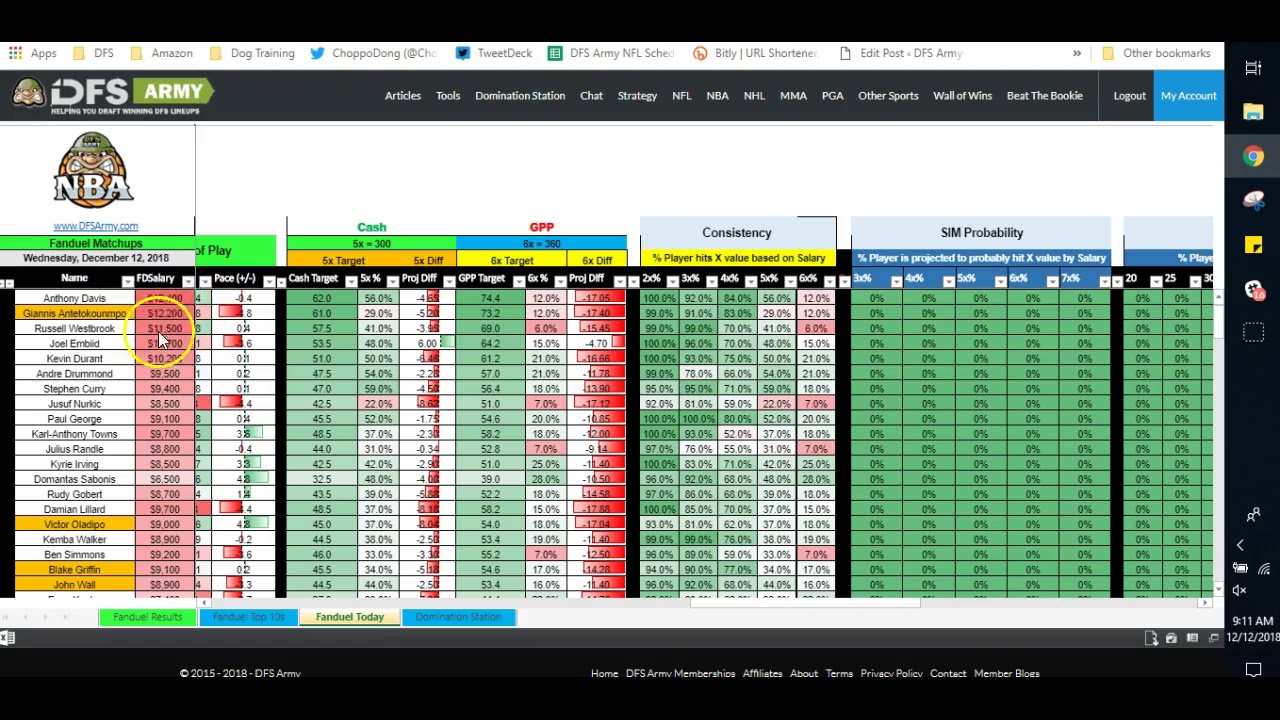Switch to the Fanduel Top 10s sheet tab
The width and height of the screenshot is (1280, 720).
(x=249, y=617)
